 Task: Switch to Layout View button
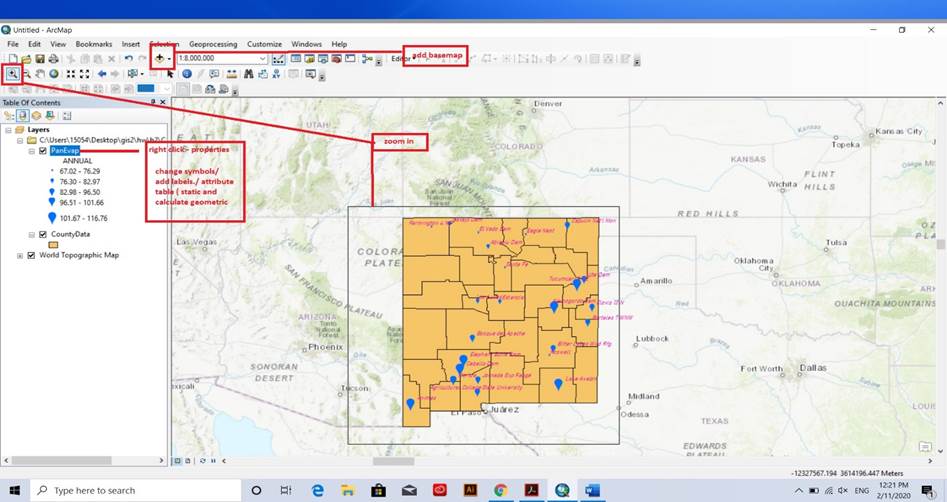coord(187,461)
